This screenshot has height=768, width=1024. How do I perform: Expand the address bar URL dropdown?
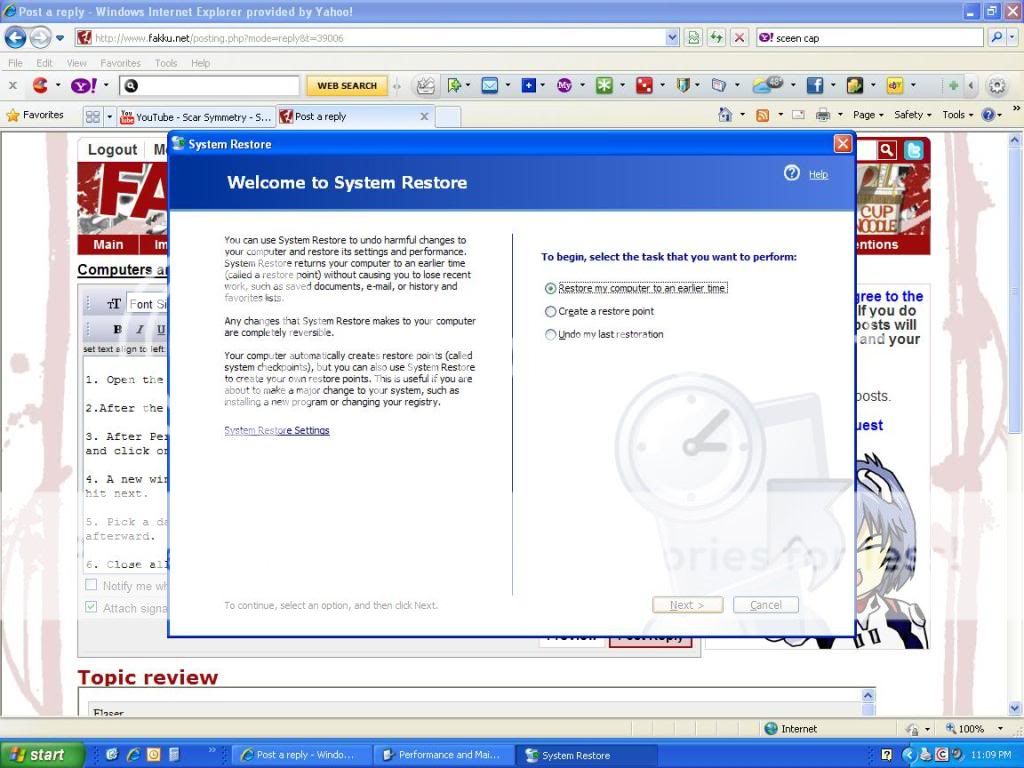(672, 38)
